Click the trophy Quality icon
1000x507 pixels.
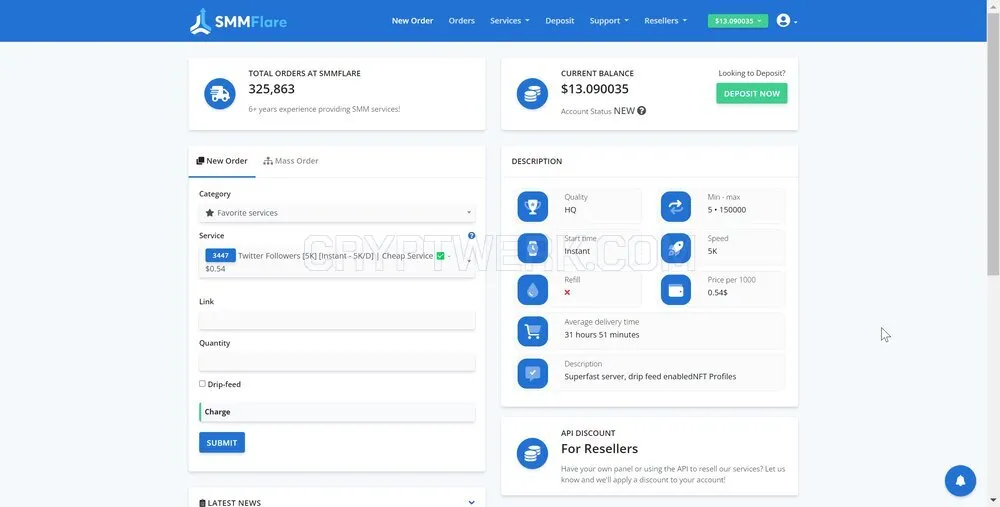[533, 207]
